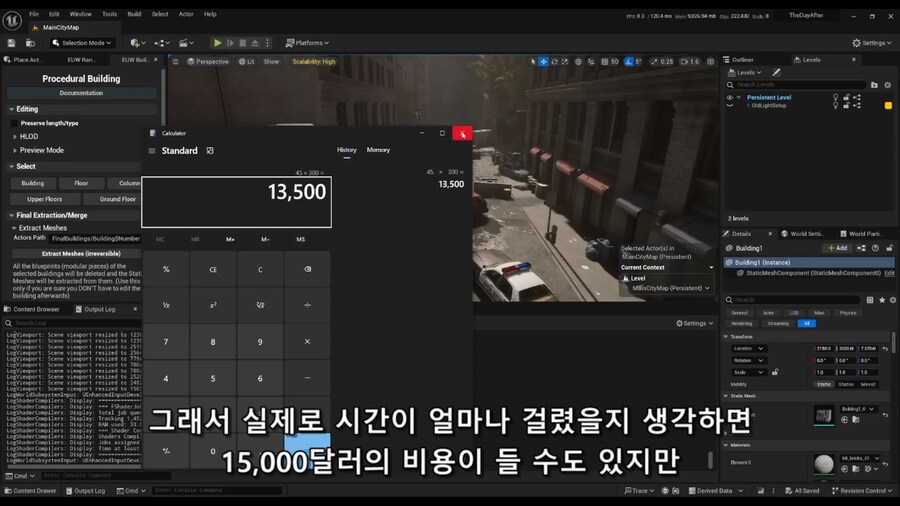Toggle the Preserve length/type checkbox
900x506 pixels.
[x=14, y=123]
